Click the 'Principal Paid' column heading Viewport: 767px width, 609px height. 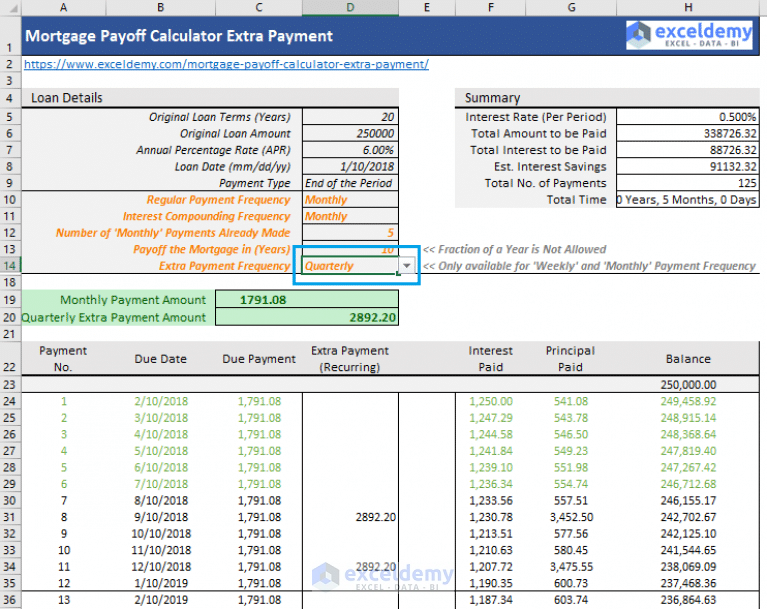570,359
